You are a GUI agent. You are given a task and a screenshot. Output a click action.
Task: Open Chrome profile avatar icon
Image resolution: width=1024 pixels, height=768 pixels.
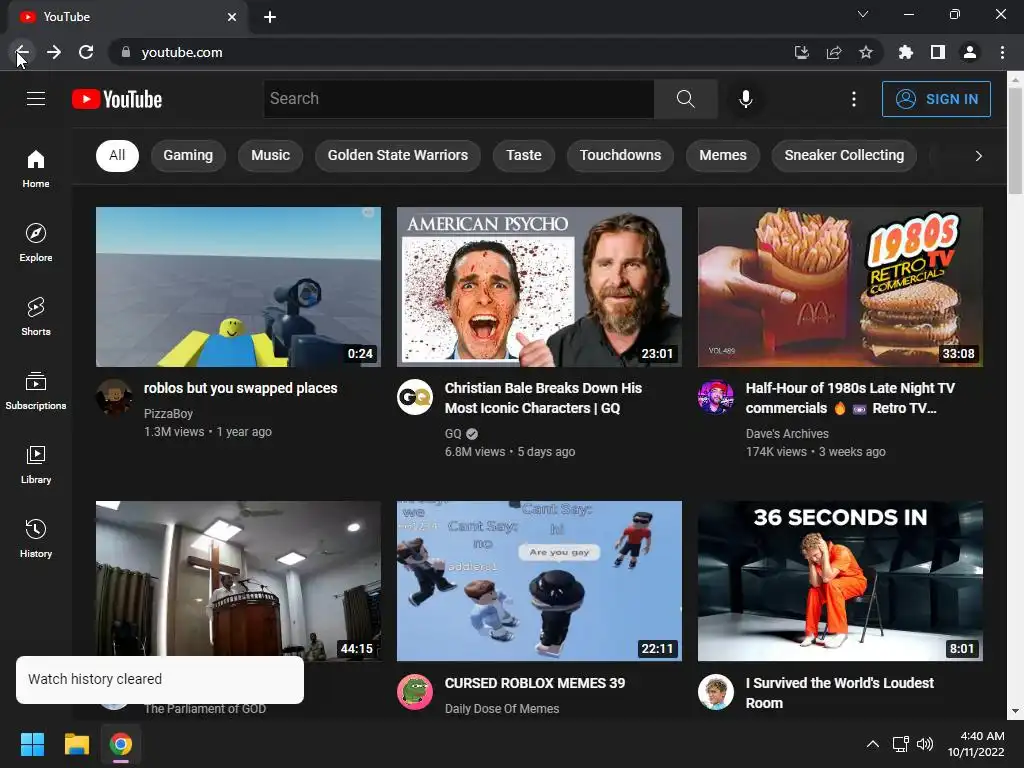970,52
